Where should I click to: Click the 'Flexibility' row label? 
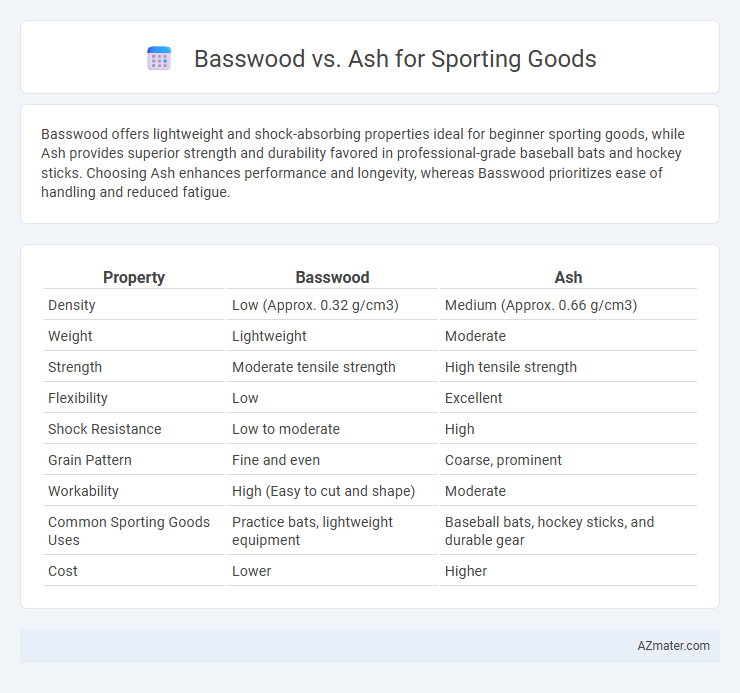(x=78, y=398)
